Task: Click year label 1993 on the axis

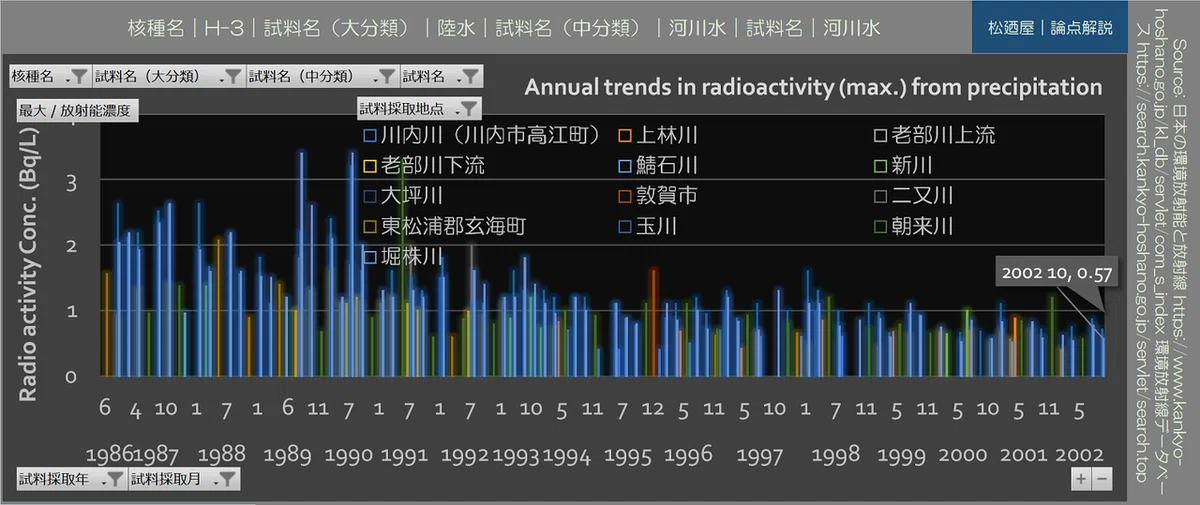Action: pyautogui.click(x=517, y=456)
